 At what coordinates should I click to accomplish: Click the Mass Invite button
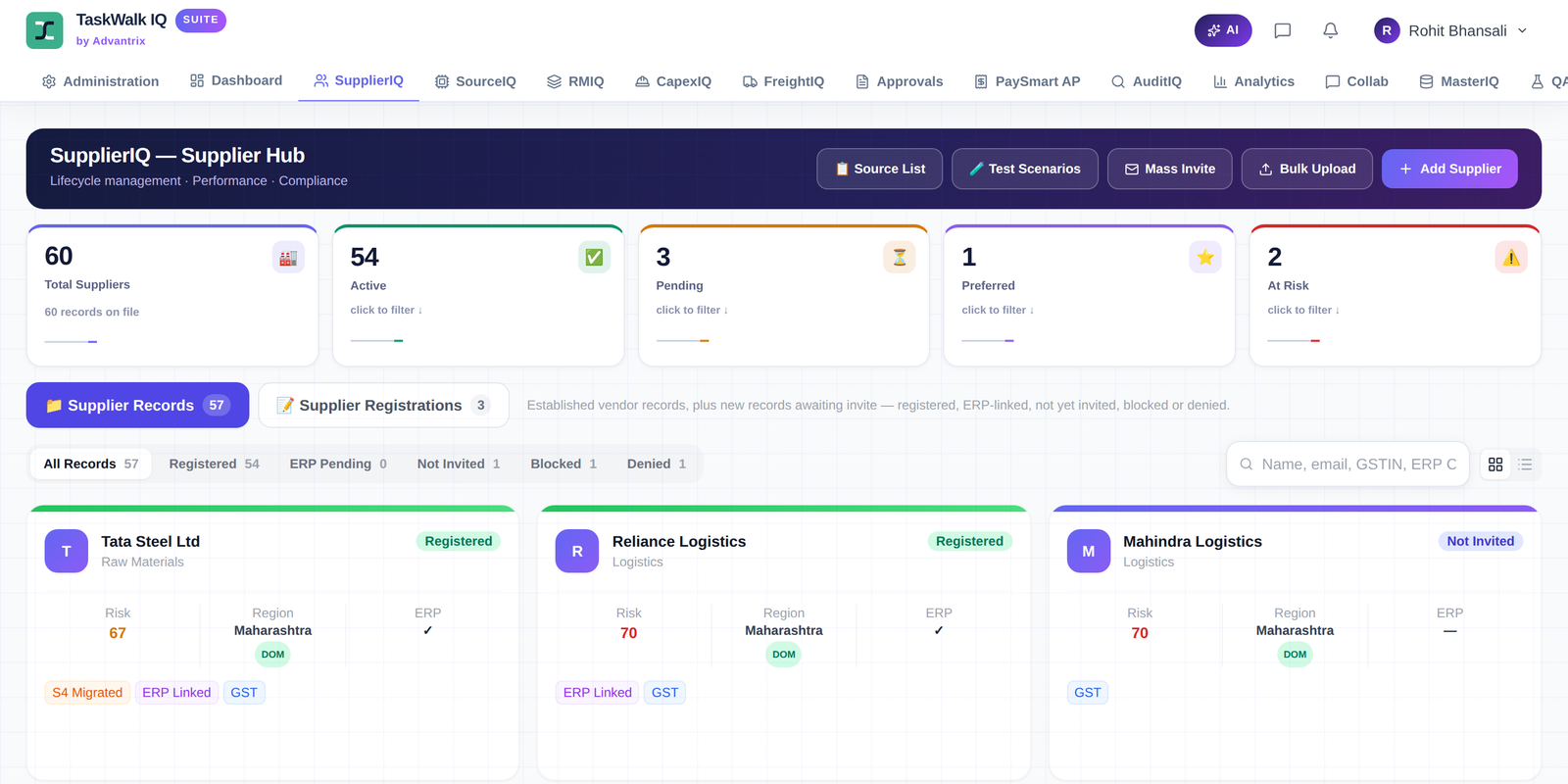(1170, 169)
